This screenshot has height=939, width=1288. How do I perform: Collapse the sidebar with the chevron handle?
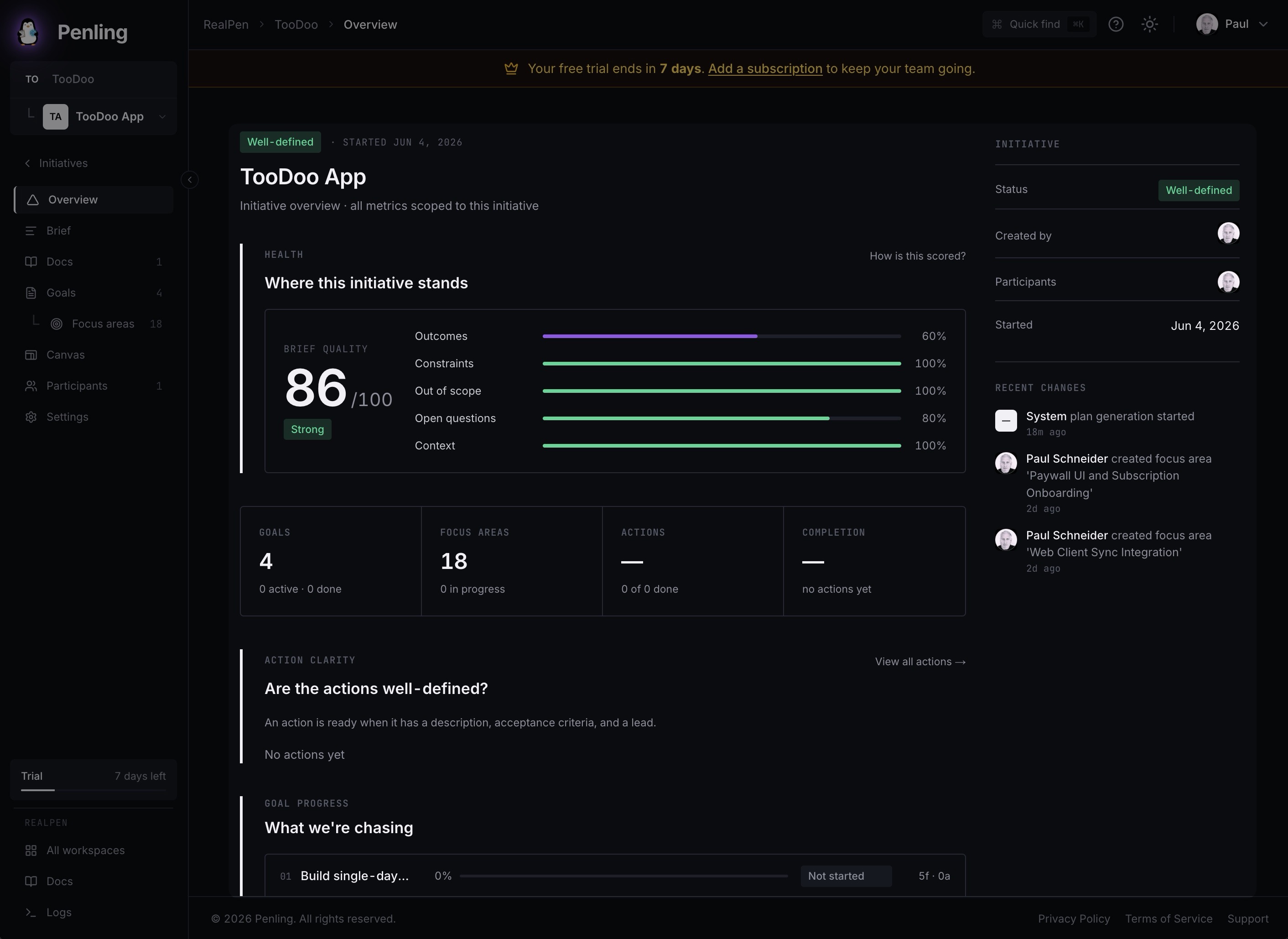190,180
